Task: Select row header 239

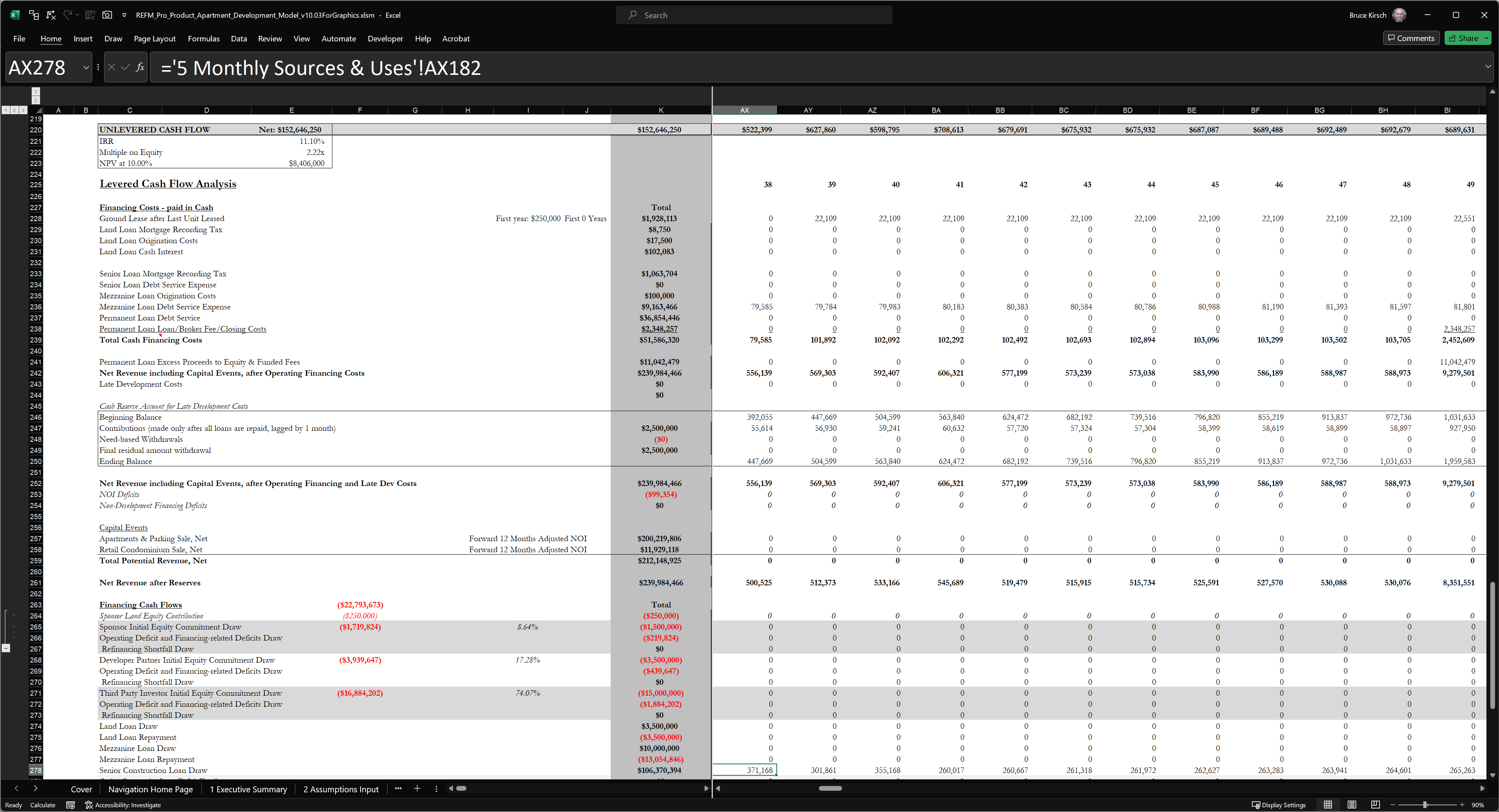Action: pyautogui.click(x=35, y=340)
